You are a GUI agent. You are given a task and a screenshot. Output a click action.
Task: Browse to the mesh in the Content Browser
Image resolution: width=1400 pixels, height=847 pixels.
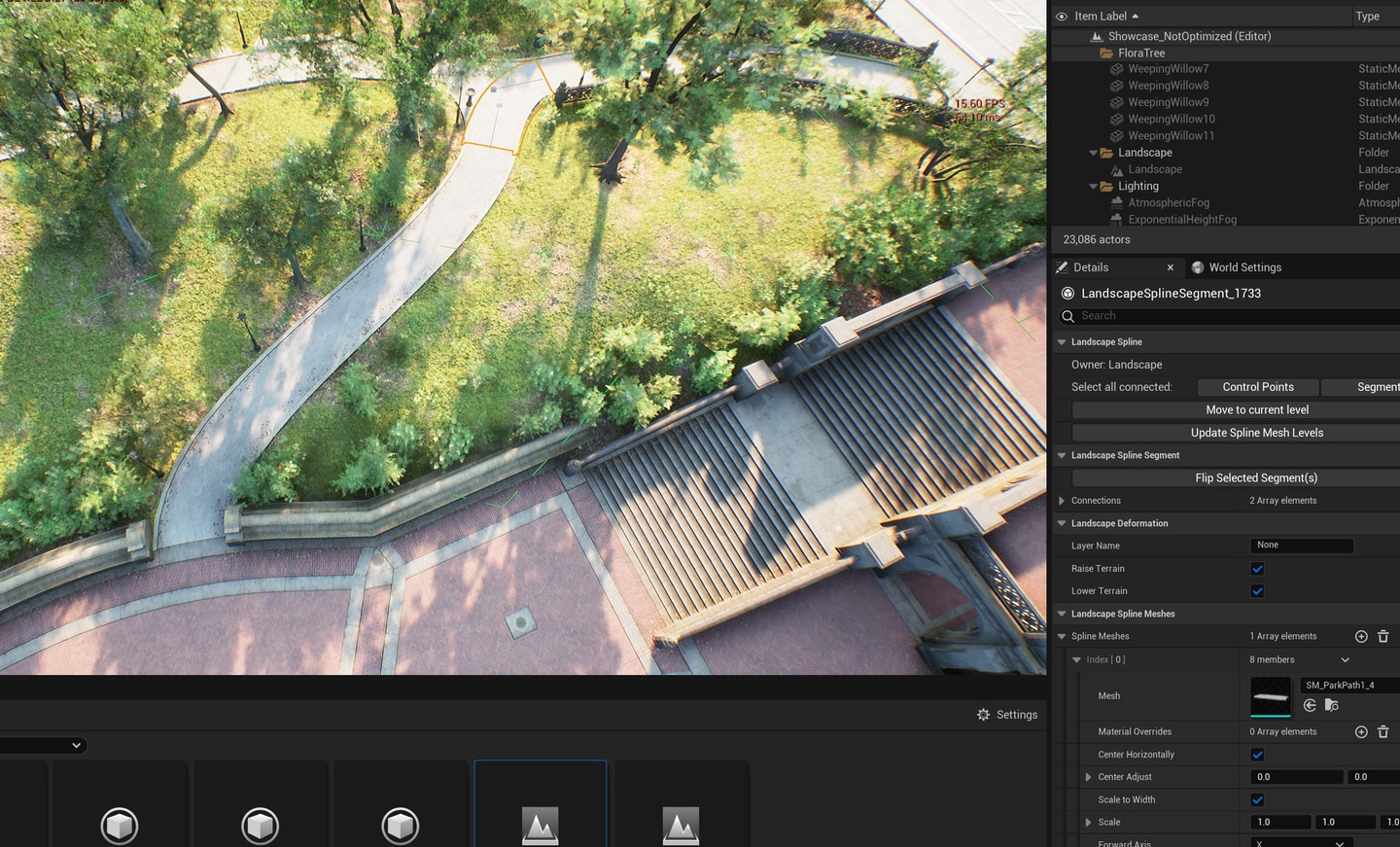(x=1332, y=705)
